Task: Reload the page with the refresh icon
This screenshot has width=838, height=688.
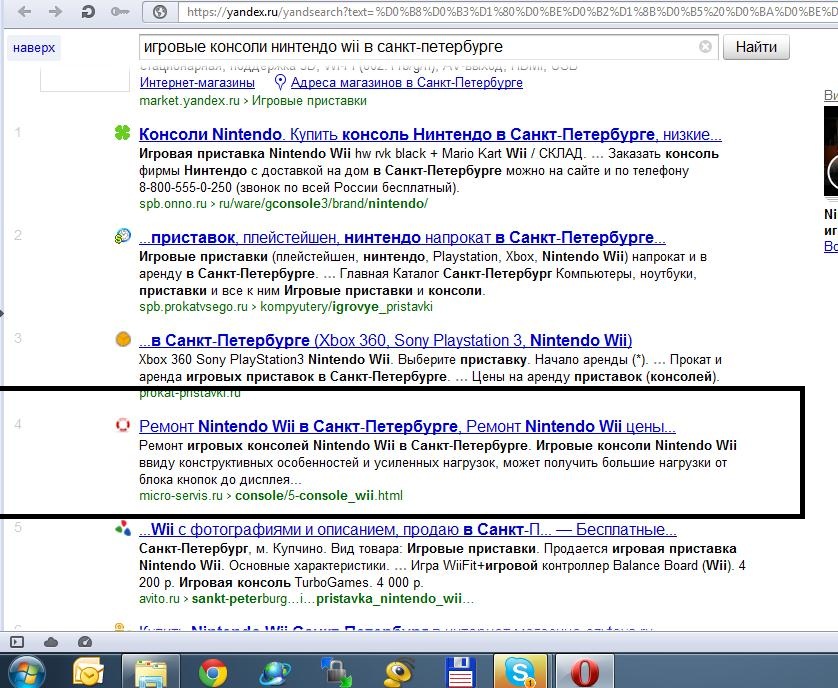Action: click(x=88, y=11)
